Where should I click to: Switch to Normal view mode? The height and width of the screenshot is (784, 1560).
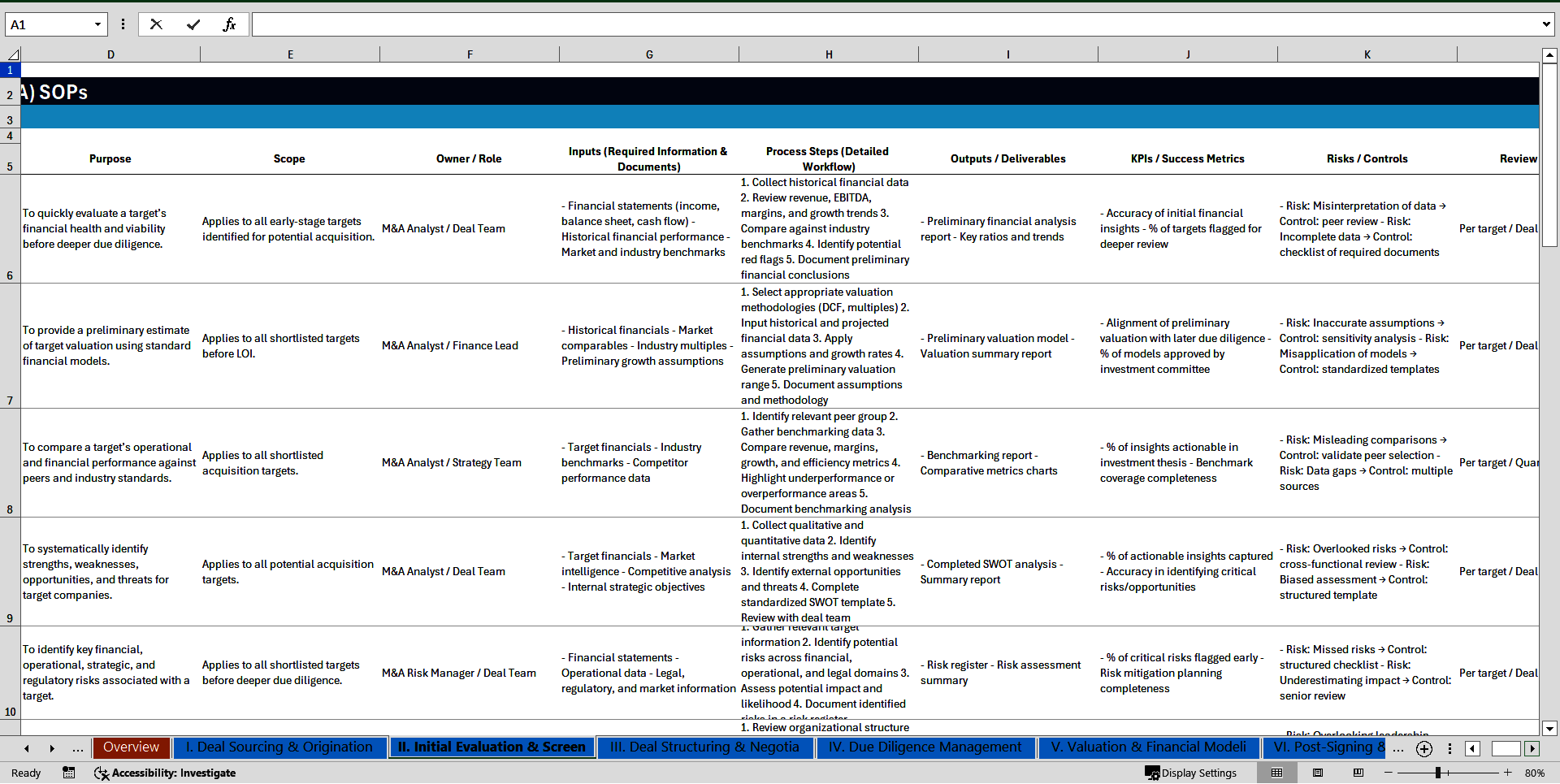pos(1276,773)
